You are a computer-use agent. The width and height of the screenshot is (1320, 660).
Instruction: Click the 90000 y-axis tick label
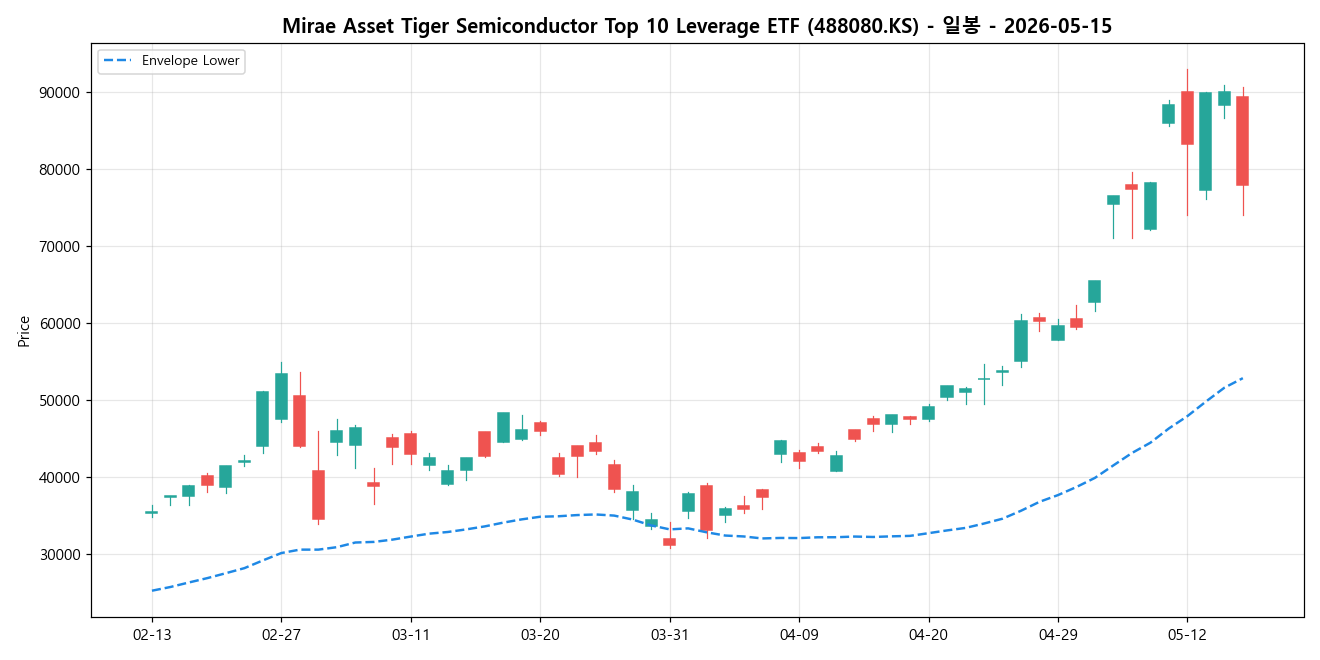tap(62, 93)
